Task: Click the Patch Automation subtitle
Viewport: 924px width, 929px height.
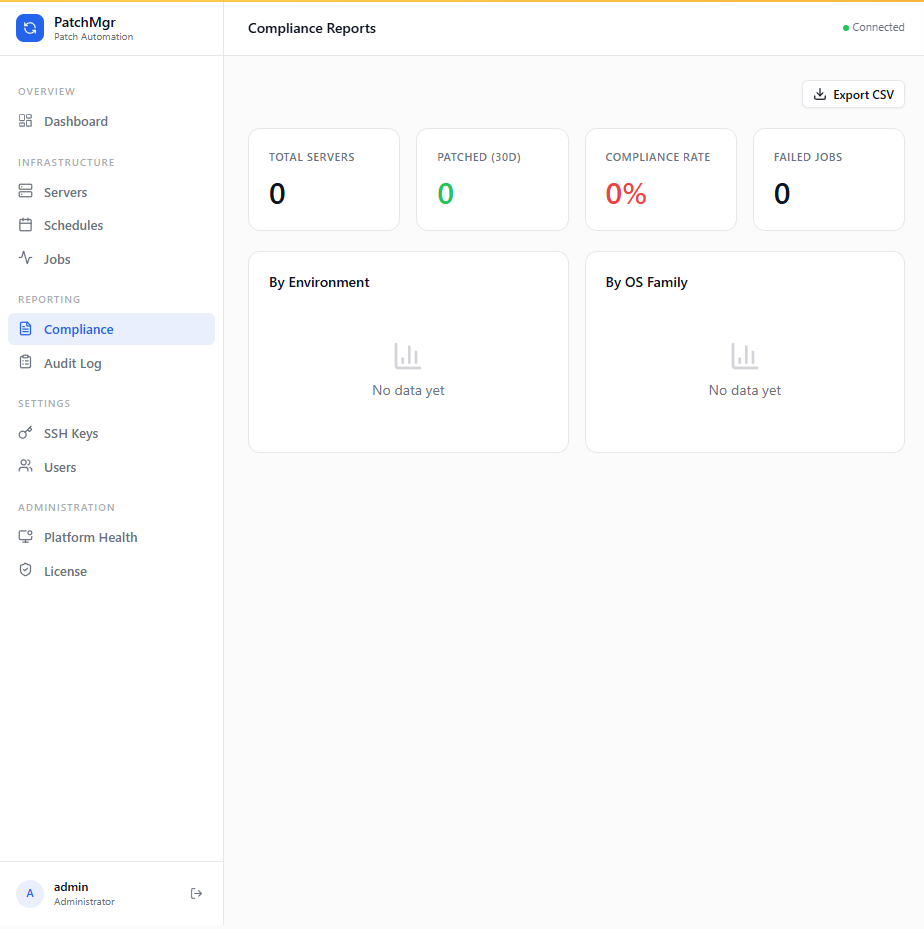Action: click(x=94, y=37)
